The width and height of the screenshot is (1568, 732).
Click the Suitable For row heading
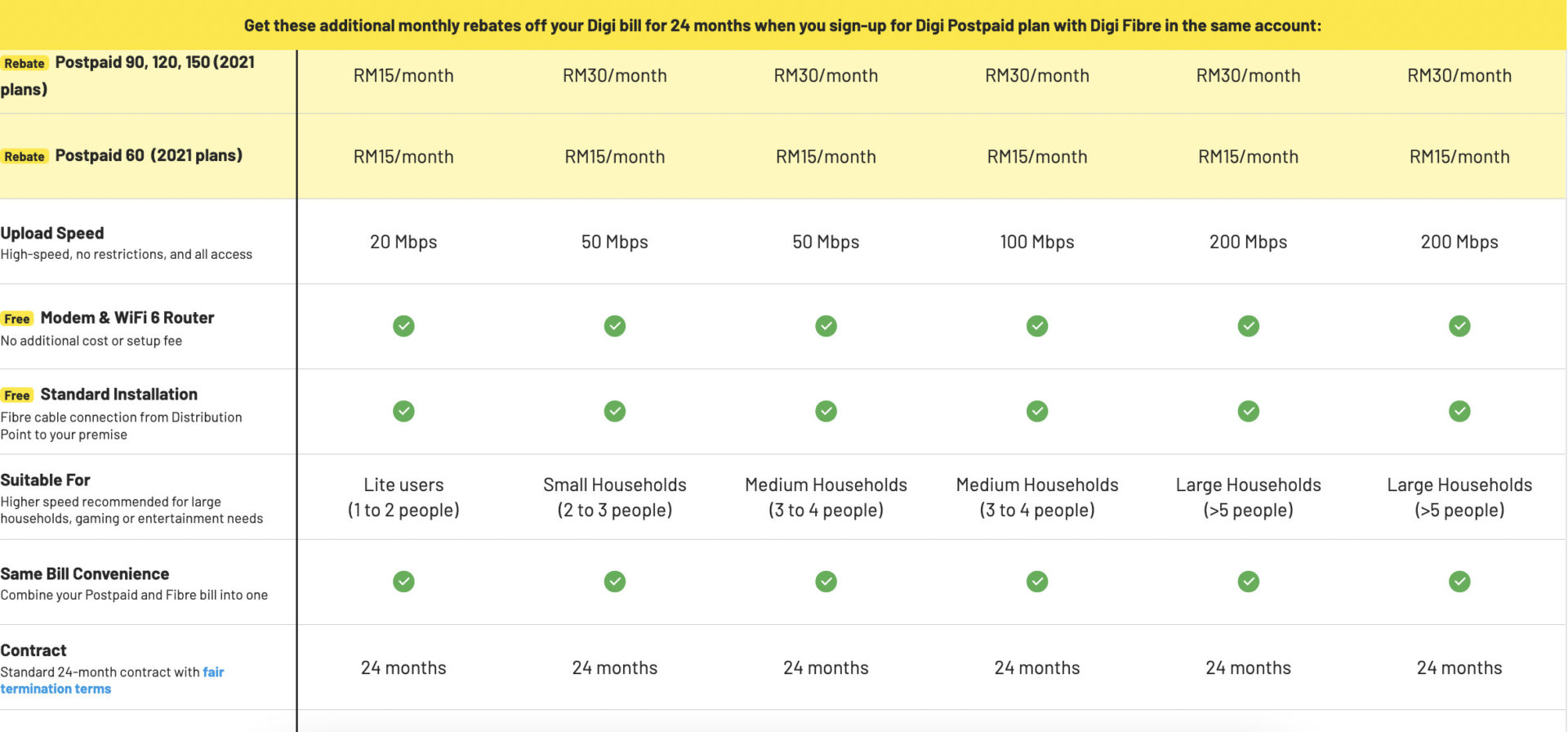46,480
